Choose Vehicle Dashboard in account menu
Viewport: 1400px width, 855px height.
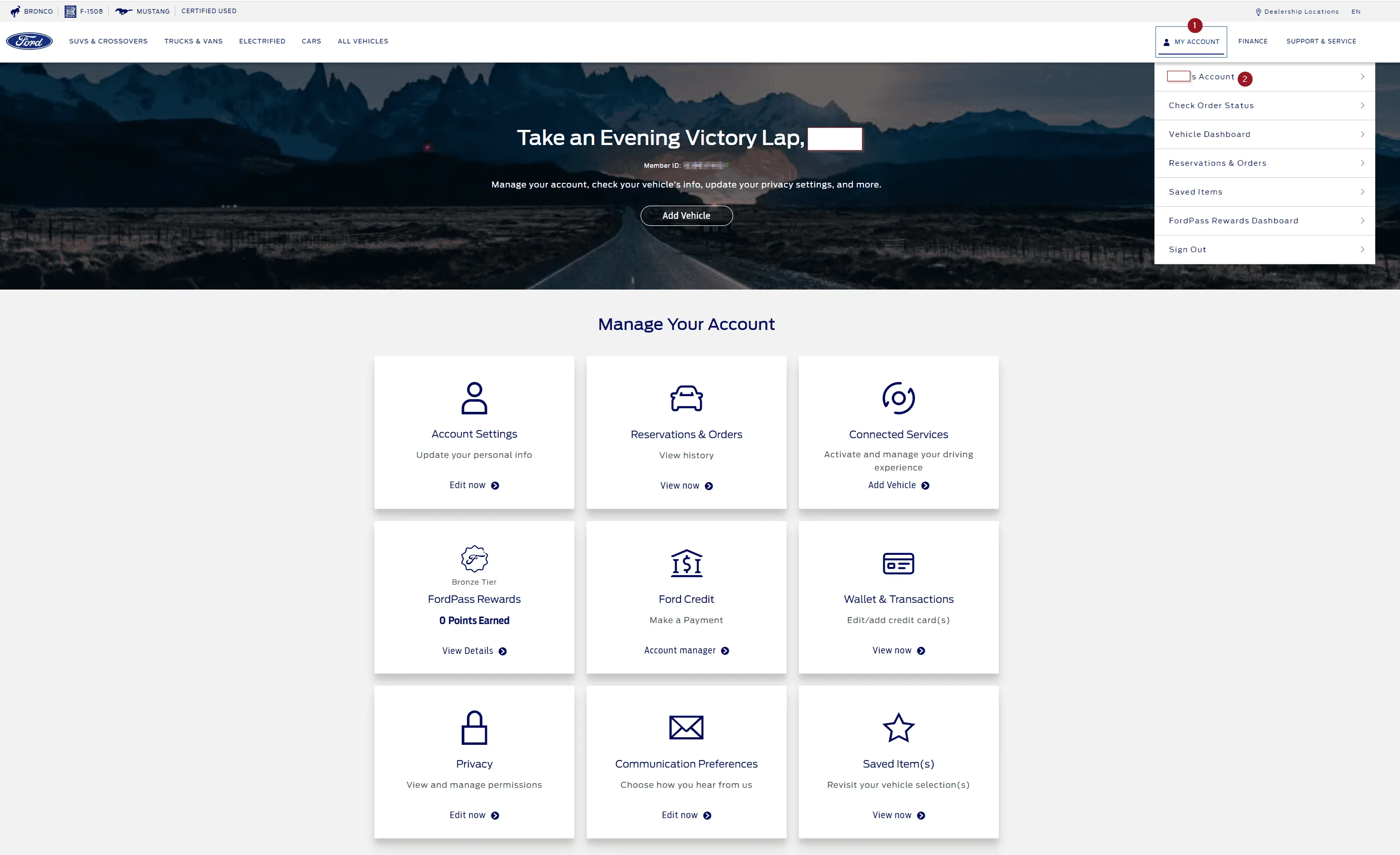click(x=1265, y=134)
